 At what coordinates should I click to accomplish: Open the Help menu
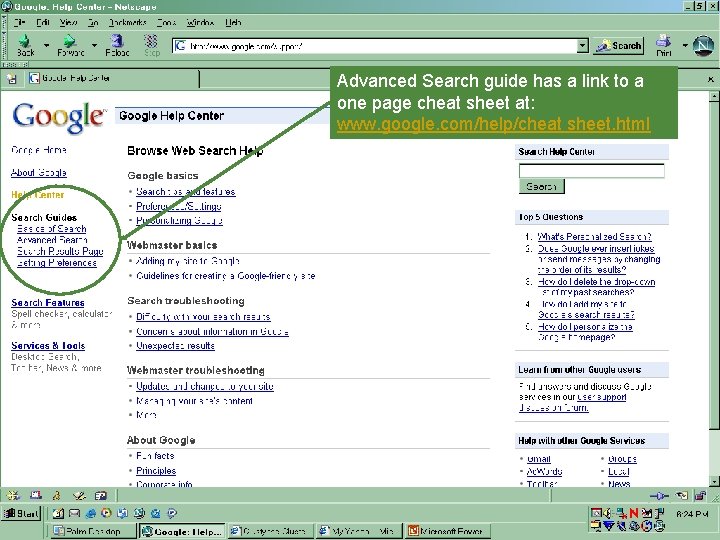click(233, 22)
